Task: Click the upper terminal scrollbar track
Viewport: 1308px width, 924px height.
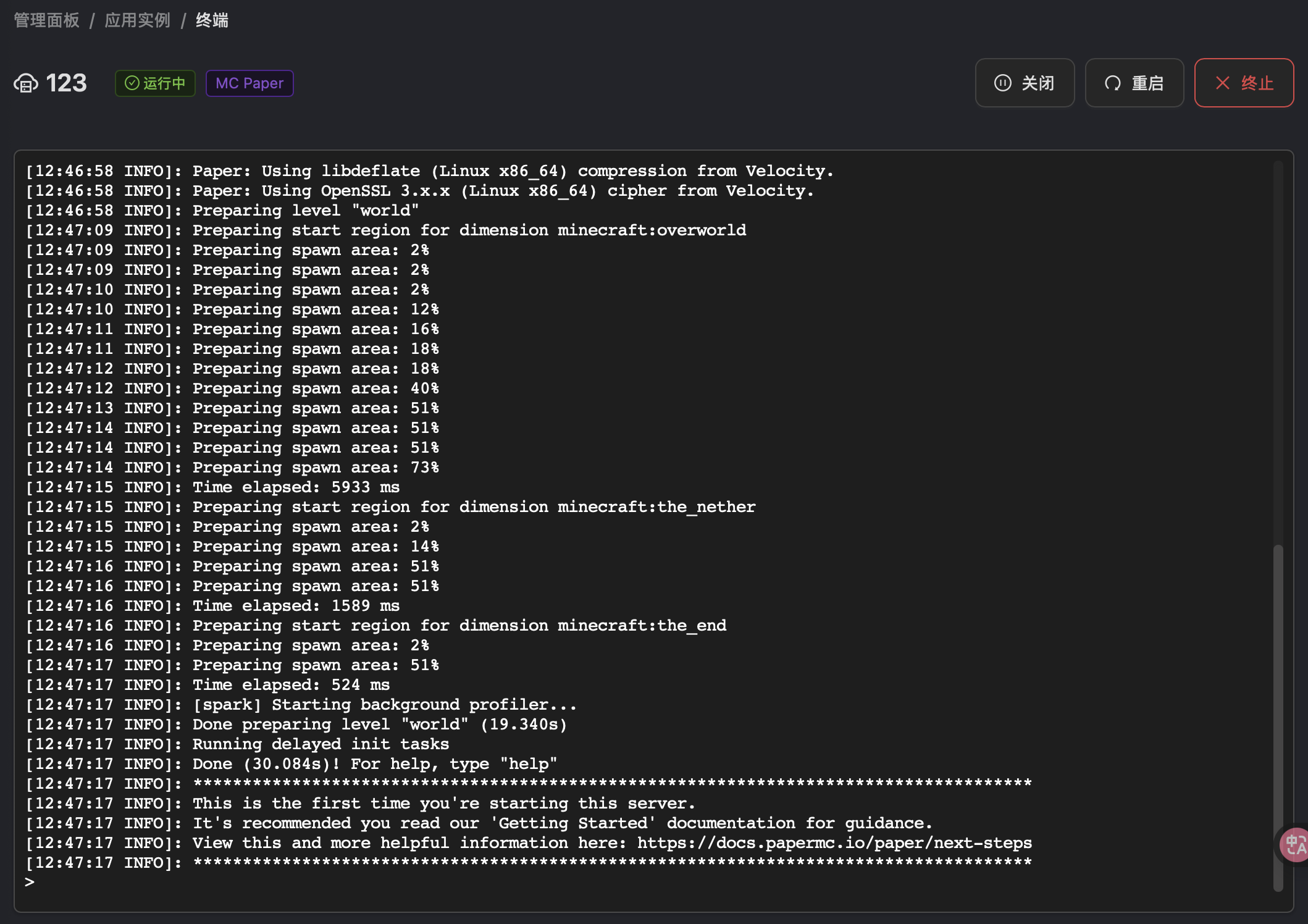Action: [x=1278, y=346]
